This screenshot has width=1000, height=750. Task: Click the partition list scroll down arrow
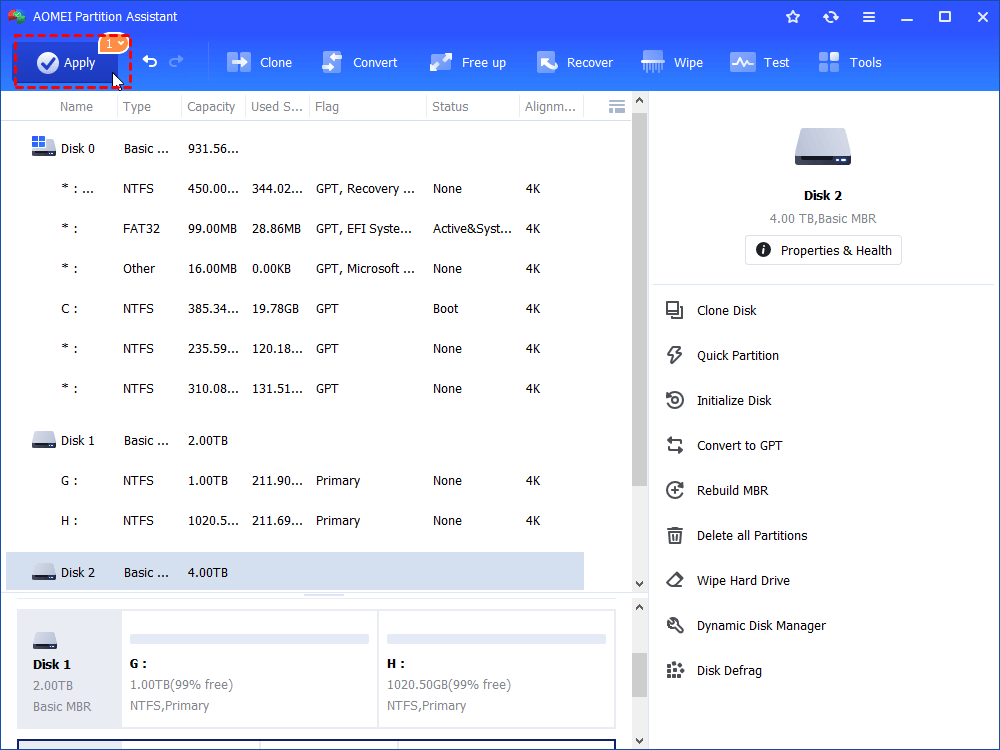pyautogui.click(x=640, y=584)
